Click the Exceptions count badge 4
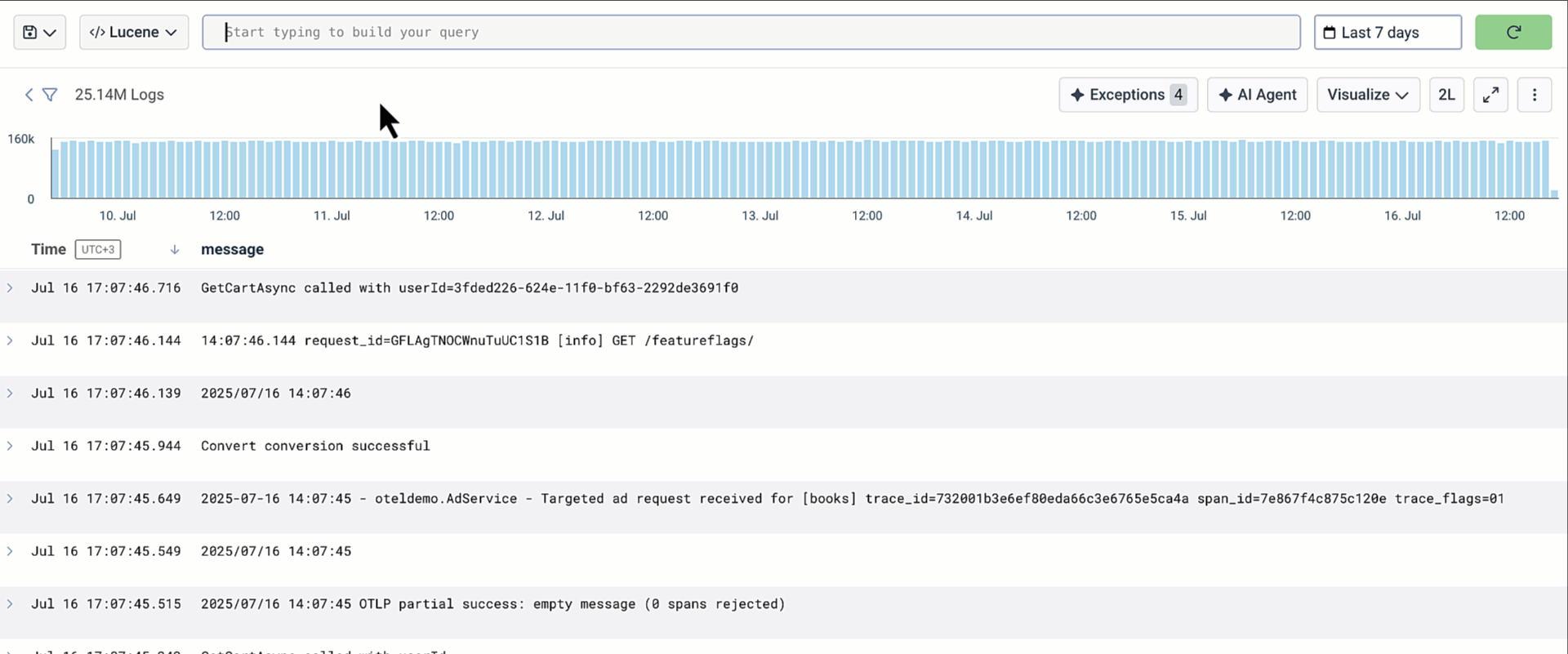The width and height of the screenshot is (1568, 654). [1178, 95]
